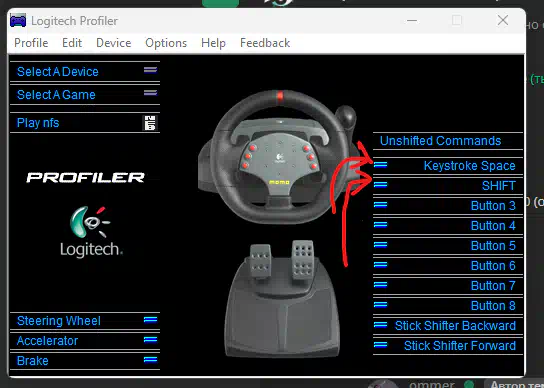Click the blue bars icon left of Keystroke Space
This screenshot has height=388, width=544.
pyautogui.click(x=381, y=165)
